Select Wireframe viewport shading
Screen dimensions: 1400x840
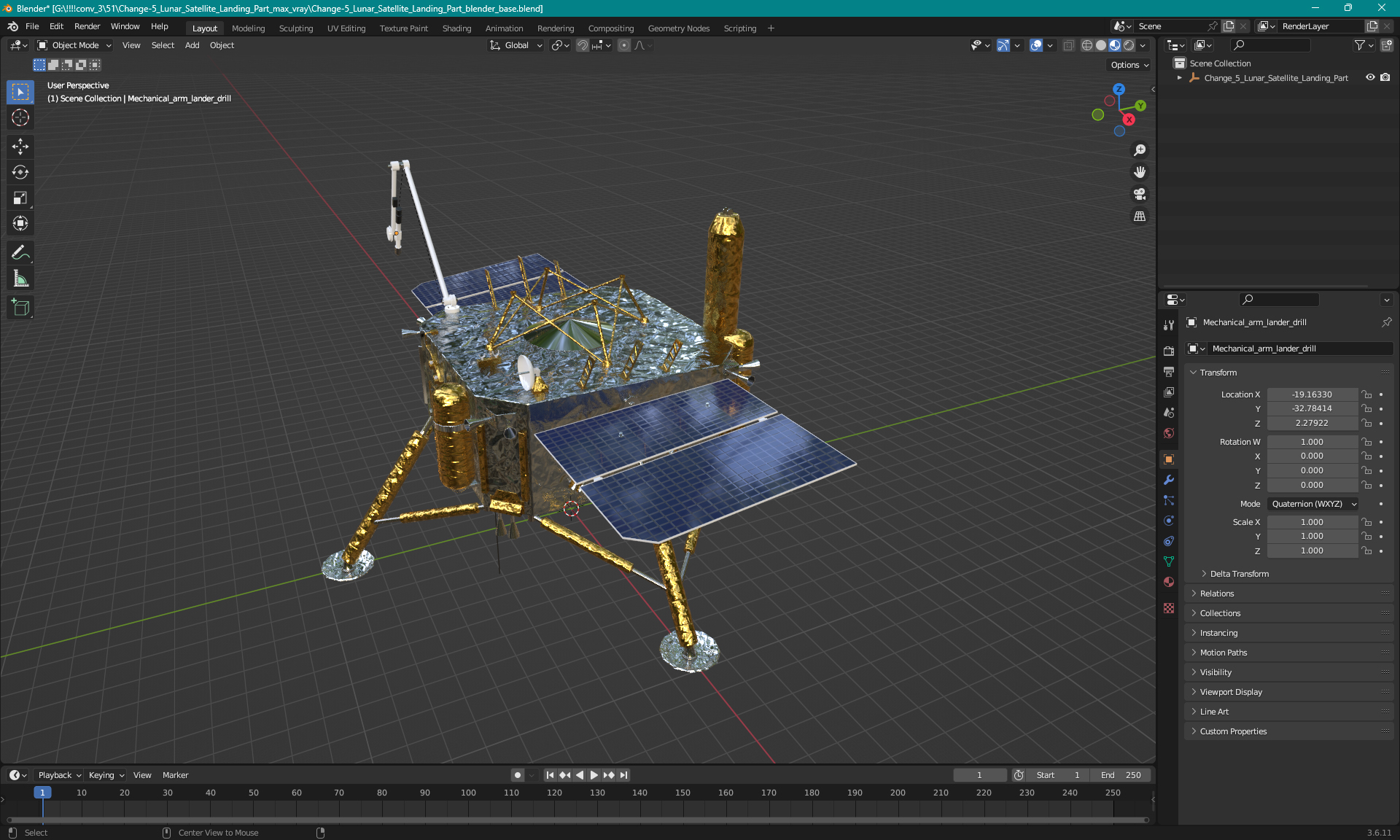point(1086,45)
